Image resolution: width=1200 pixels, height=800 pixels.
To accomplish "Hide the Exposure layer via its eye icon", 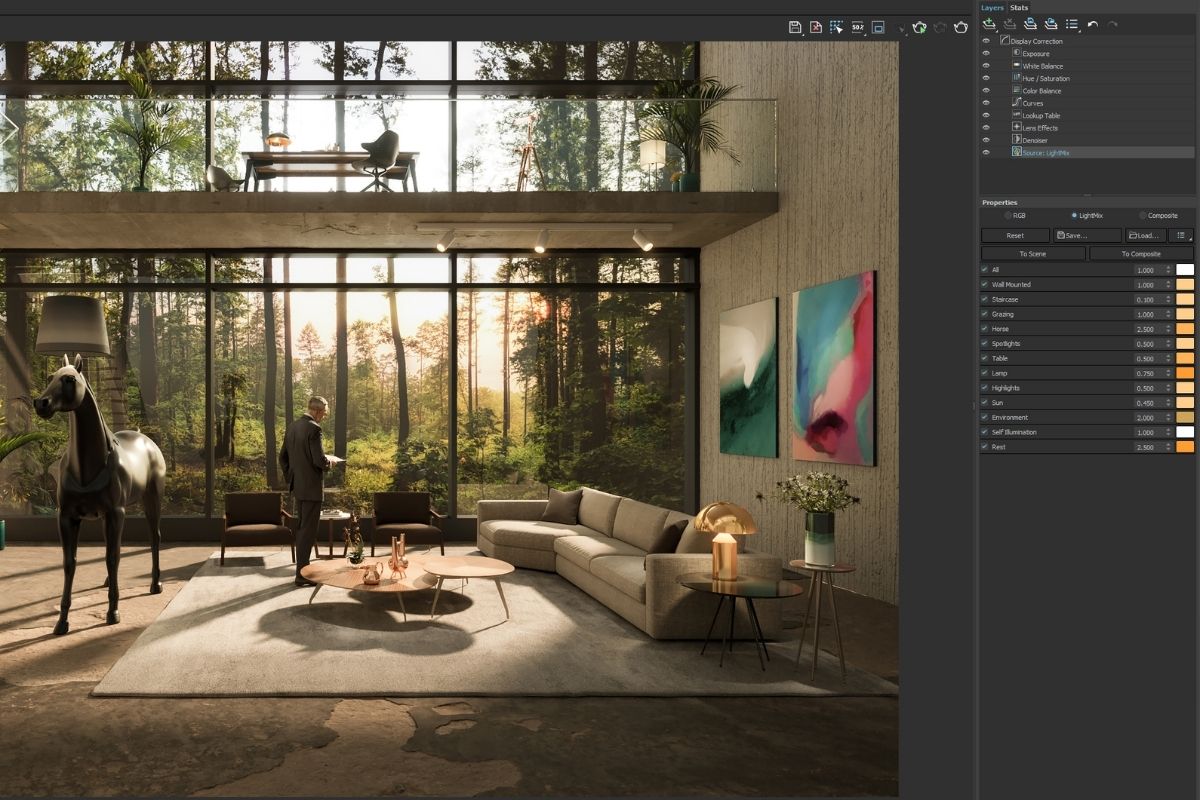I will click(x=986, y=54).
